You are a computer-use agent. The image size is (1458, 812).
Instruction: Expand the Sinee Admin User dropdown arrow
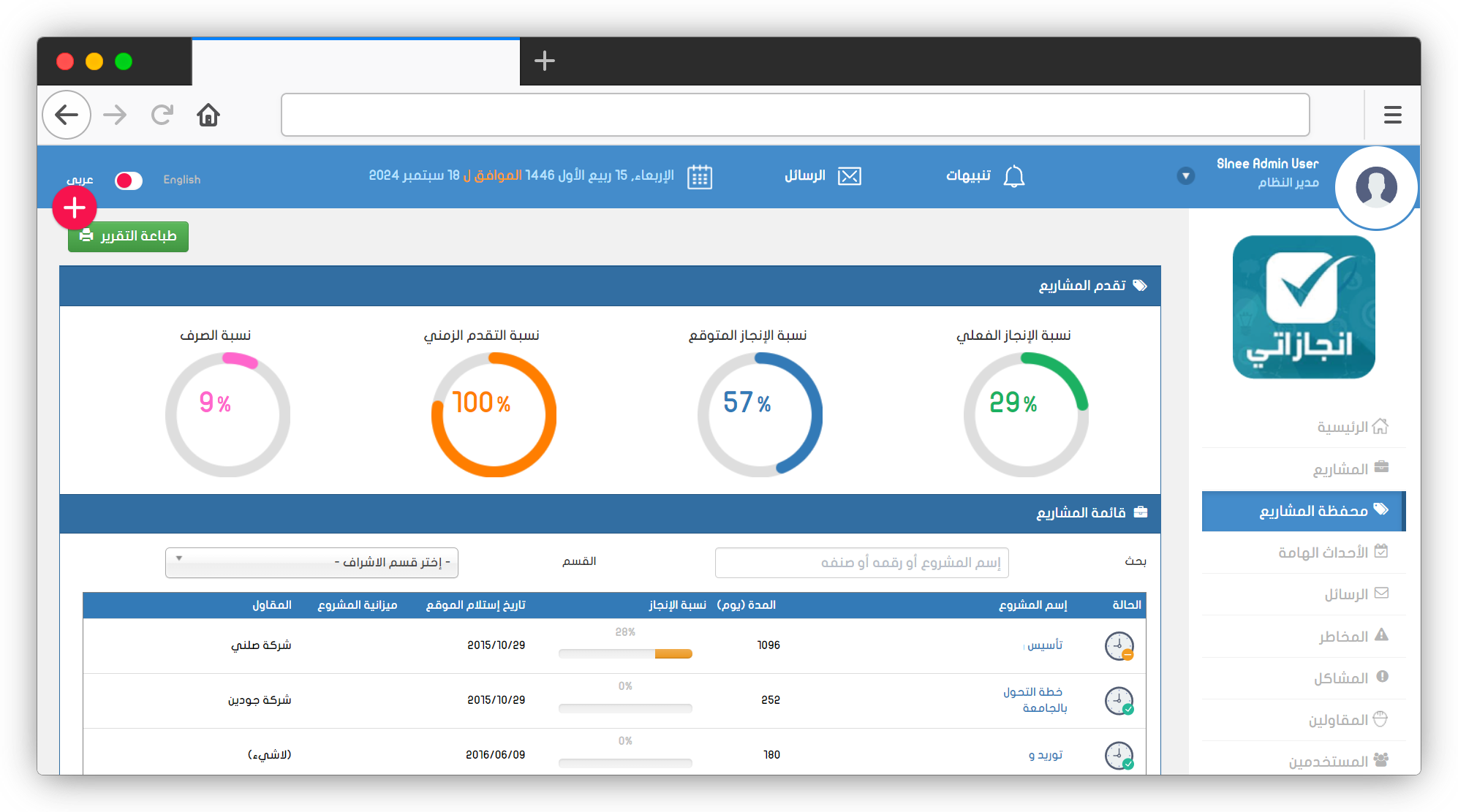(x=1185, y=176)
